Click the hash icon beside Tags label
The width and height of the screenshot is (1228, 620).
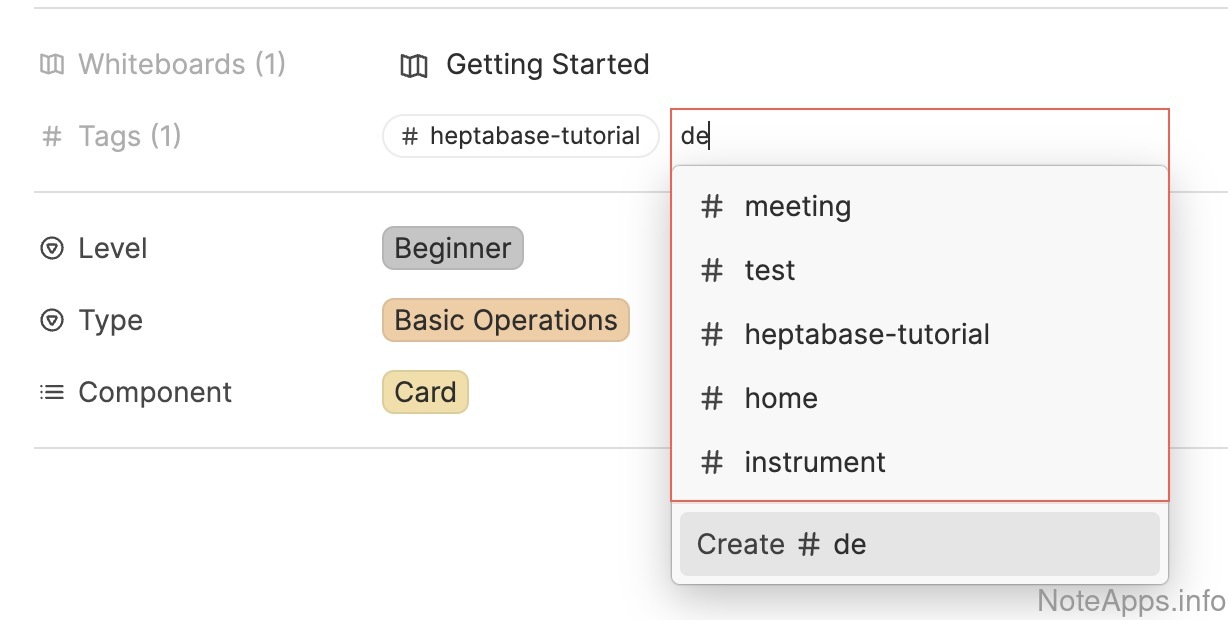tap(52, 137)
